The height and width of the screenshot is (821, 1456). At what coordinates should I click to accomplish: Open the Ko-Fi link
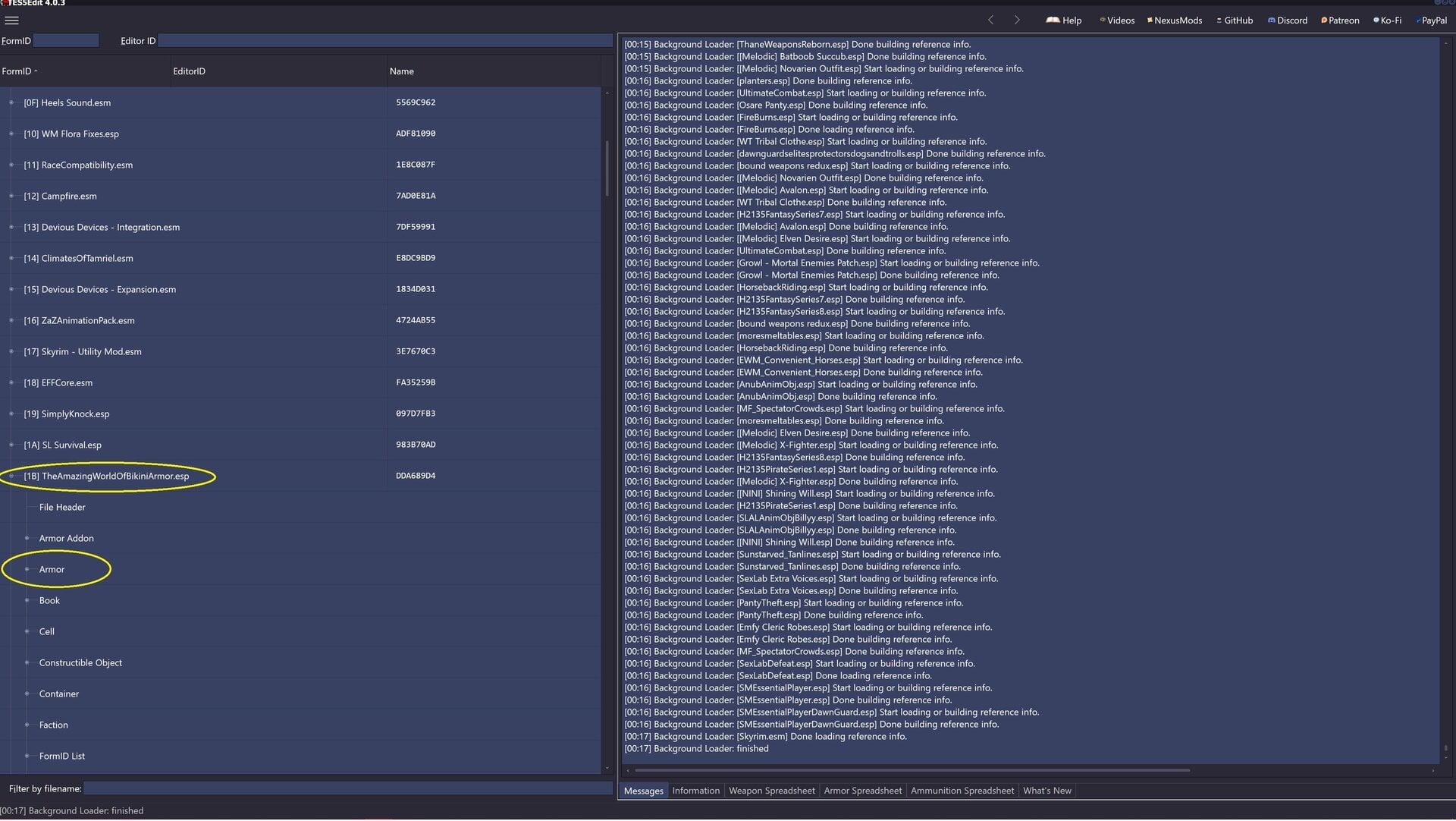(x=1387, y=20)
